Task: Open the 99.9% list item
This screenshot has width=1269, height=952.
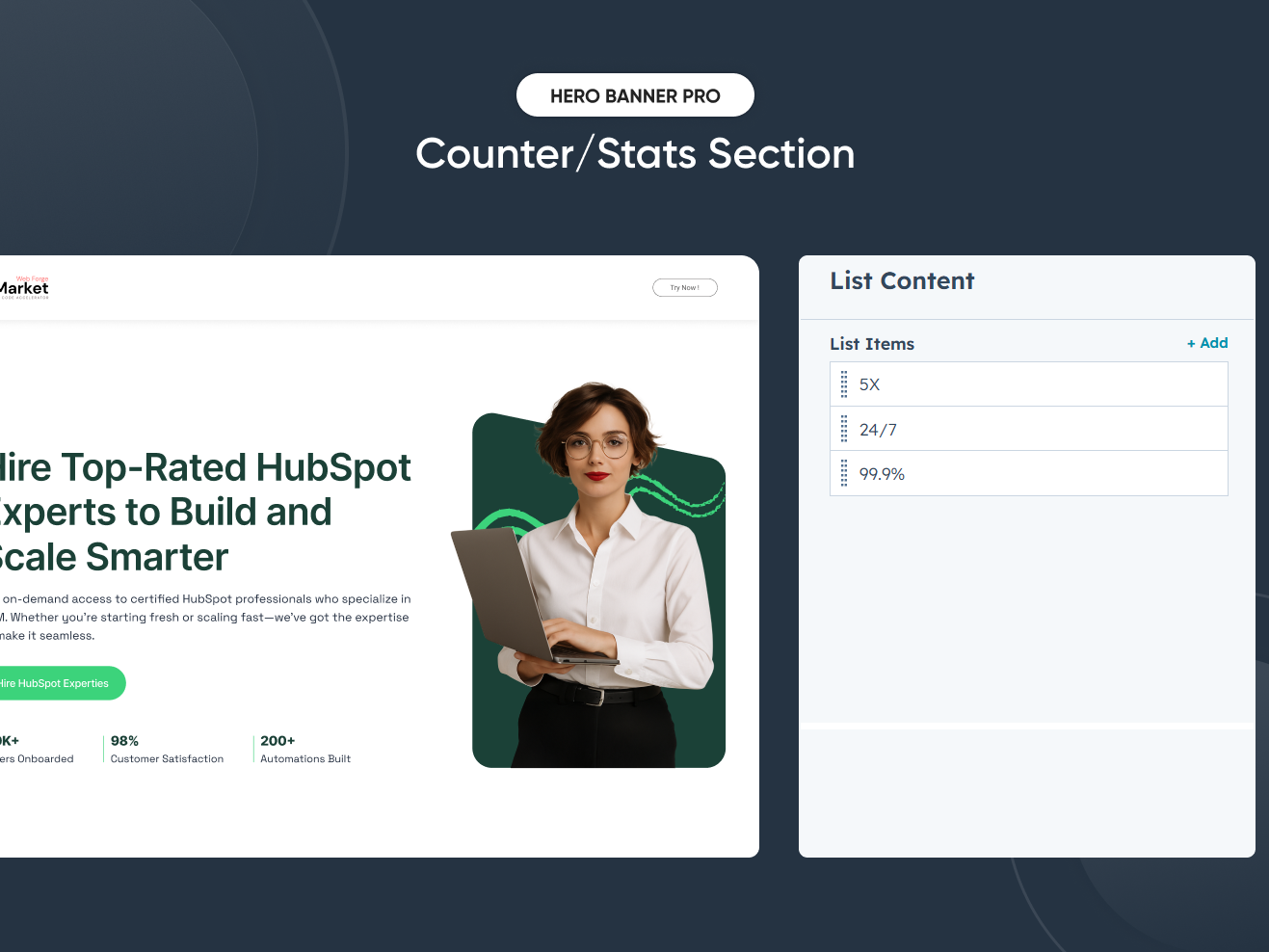Action: (1028, 473)
